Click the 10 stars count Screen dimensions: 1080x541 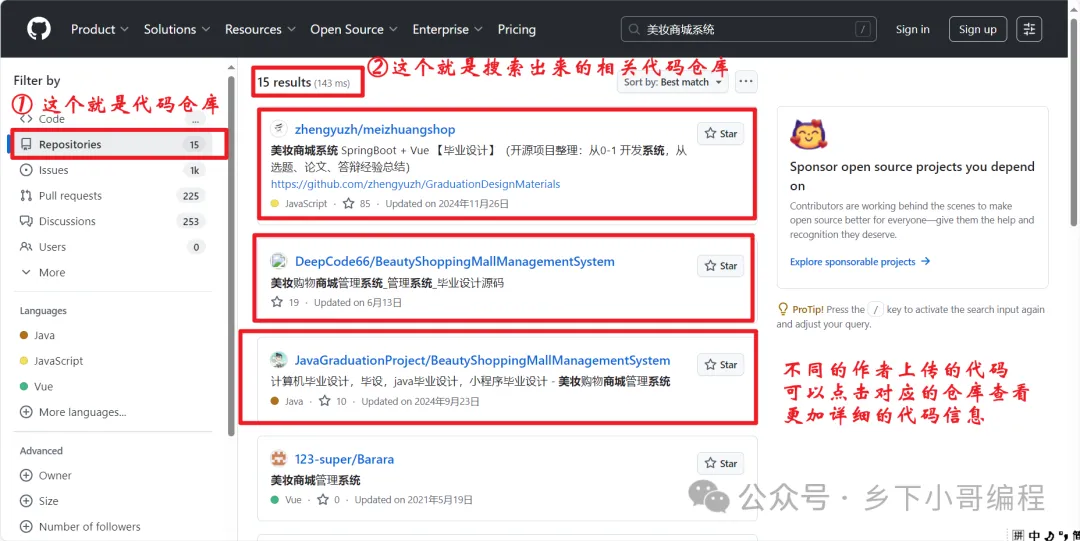click(333, 401)
